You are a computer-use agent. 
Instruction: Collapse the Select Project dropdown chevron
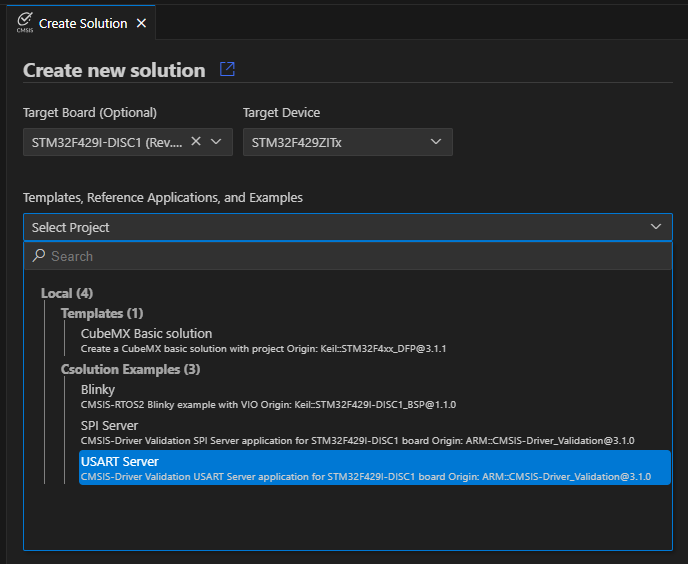pos(656,227)
